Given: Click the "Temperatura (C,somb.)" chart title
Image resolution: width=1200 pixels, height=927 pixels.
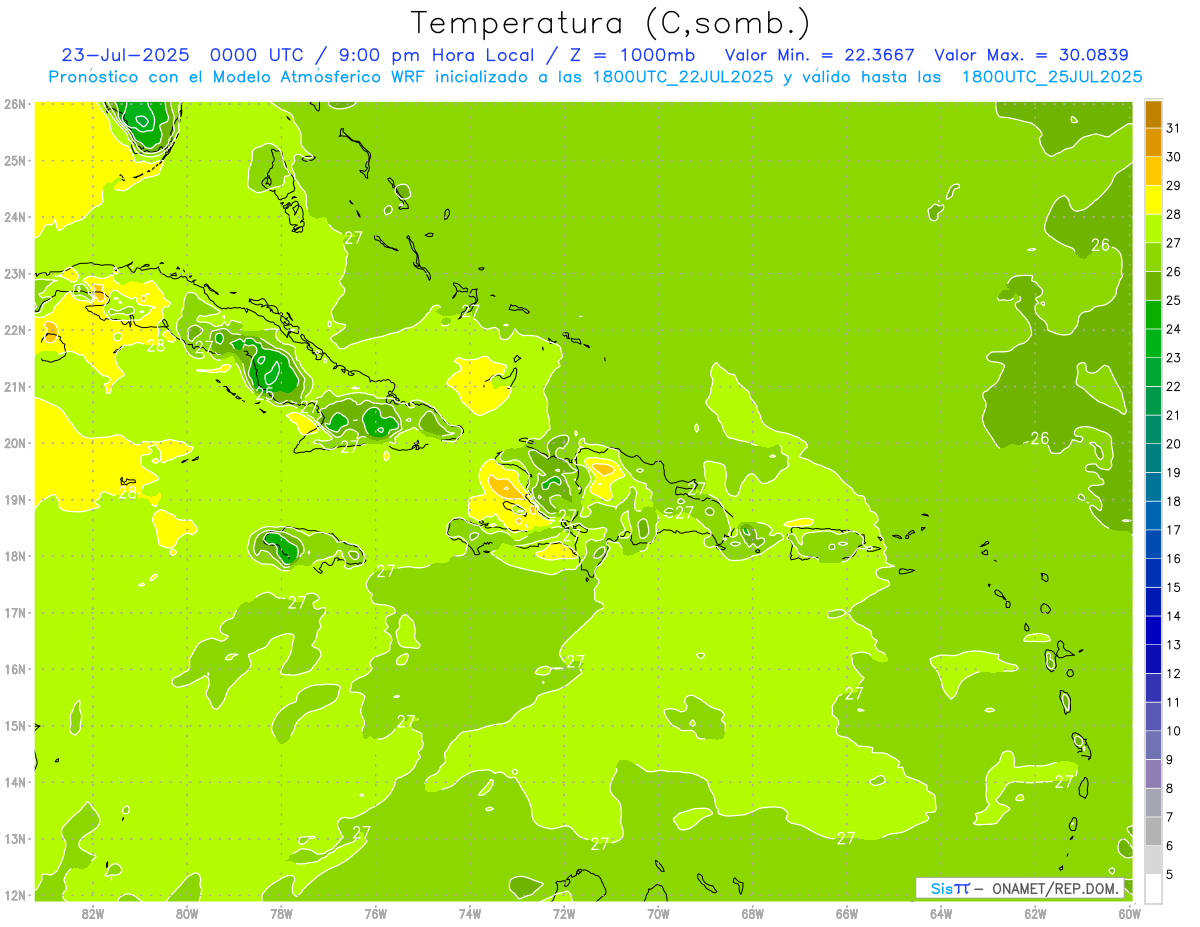Looking at the screenshot, I should coord(611,23).
